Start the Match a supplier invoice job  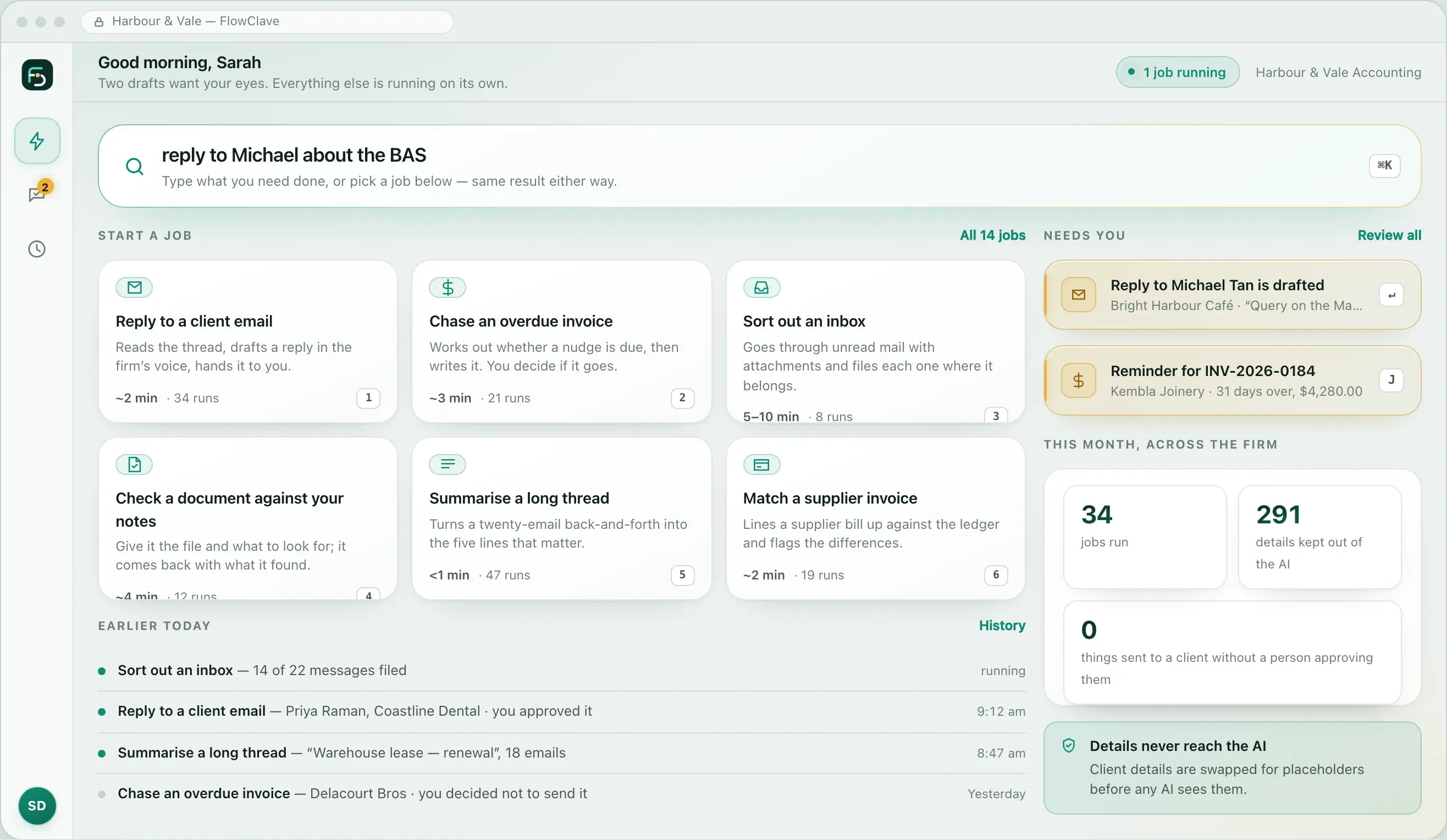click(876, 518)
